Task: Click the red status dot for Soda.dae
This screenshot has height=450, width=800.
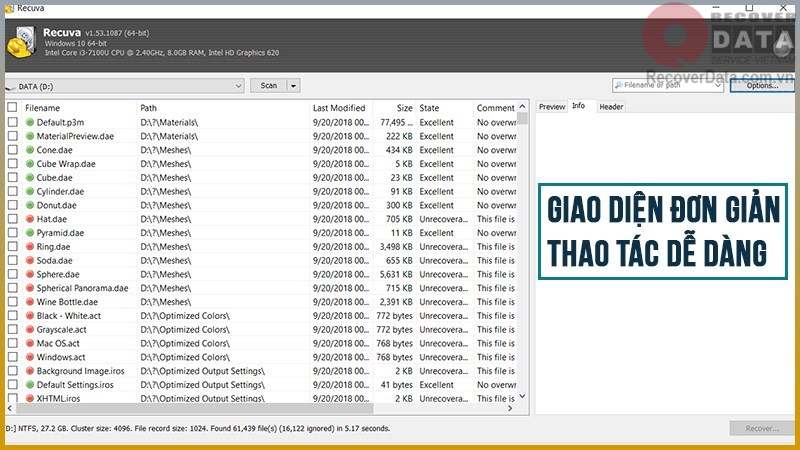Action: pyautogui.click(x=30, y=260)
